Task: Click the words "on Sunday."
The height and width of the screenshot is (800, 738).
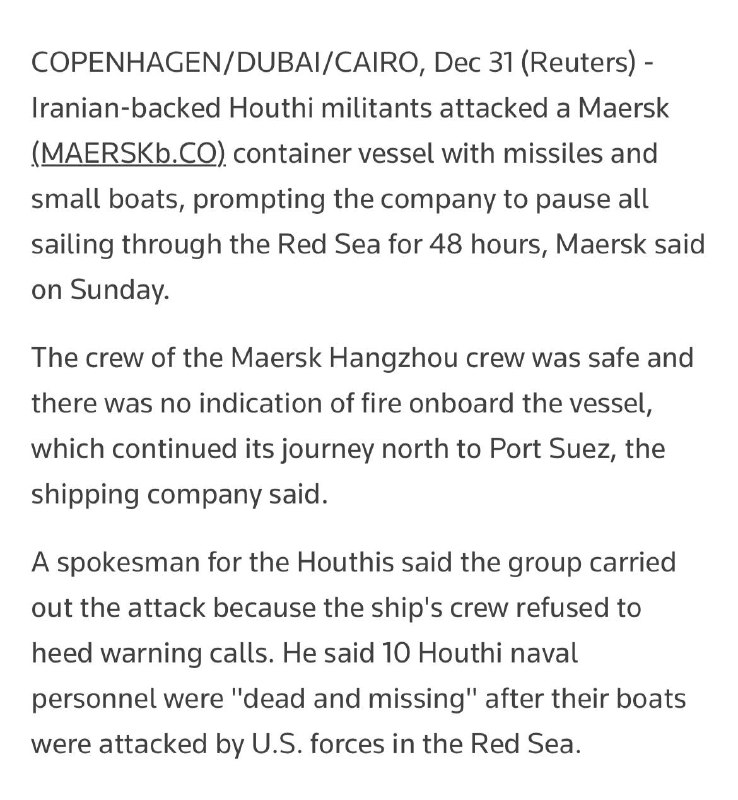Action: 95,289
